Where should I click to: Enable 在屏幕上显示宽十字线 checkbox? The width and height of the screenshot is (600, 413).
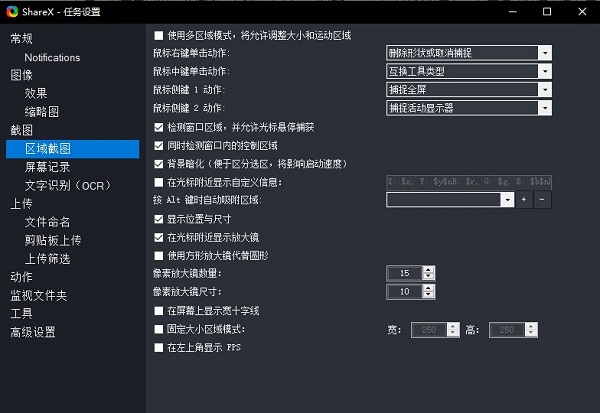click(x=159, y=311)
